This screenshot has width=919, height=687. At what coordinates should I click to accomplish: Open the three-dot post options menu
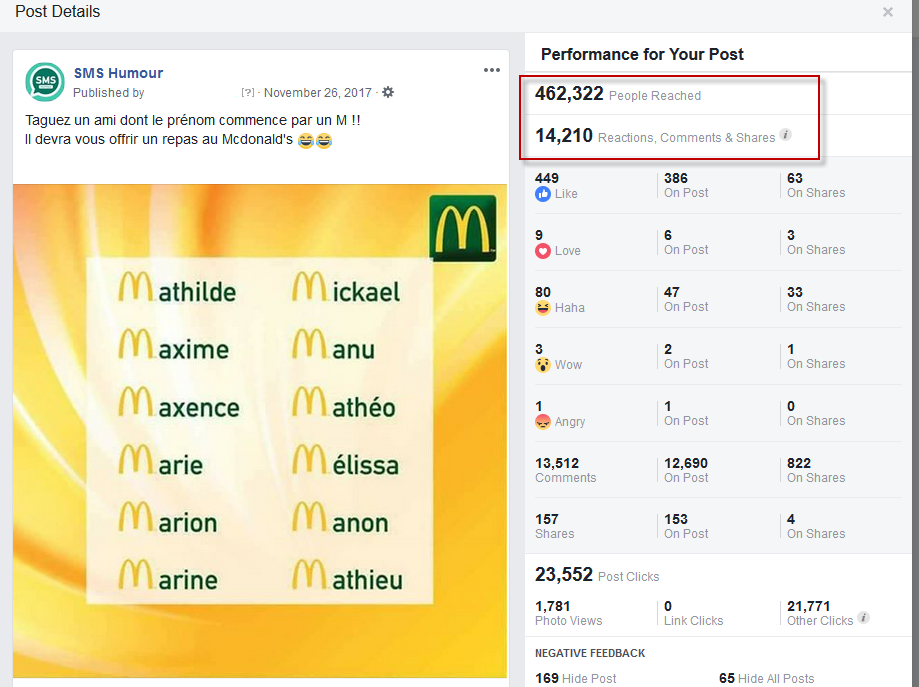491,70
